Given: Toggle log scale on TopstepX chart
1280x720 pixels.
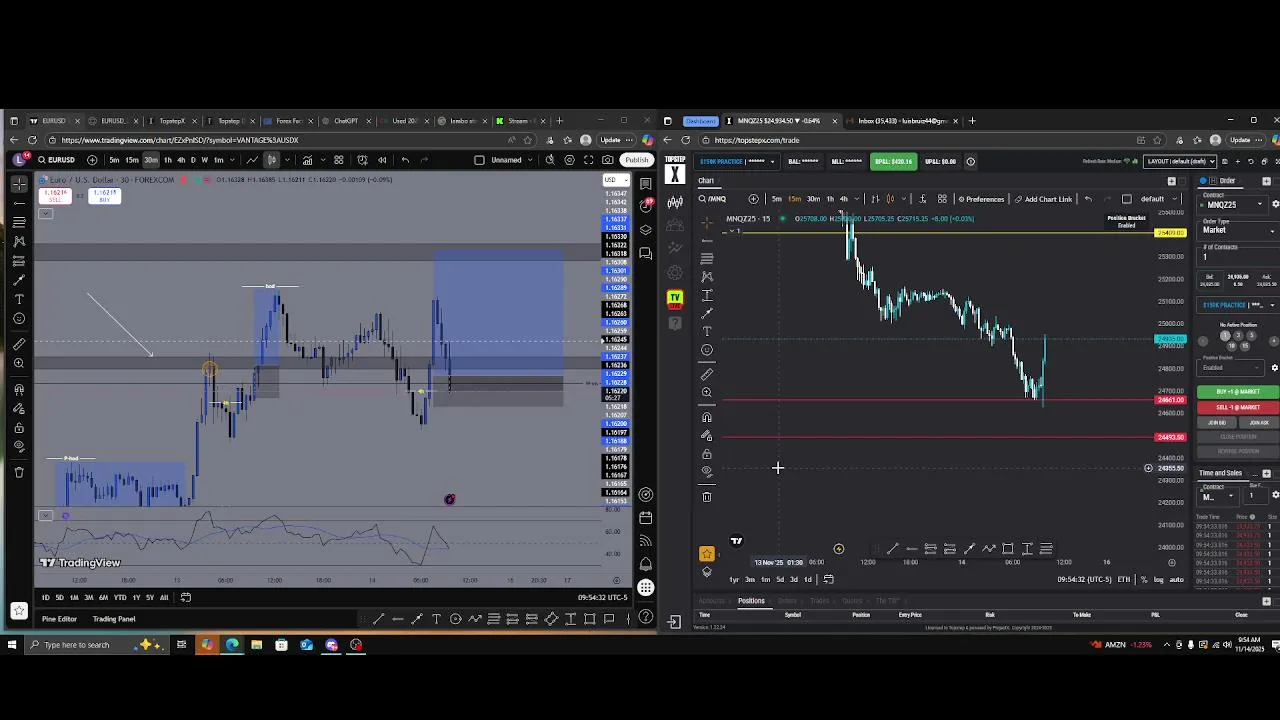Looking at the screenshot, I should pos(1160,580).
